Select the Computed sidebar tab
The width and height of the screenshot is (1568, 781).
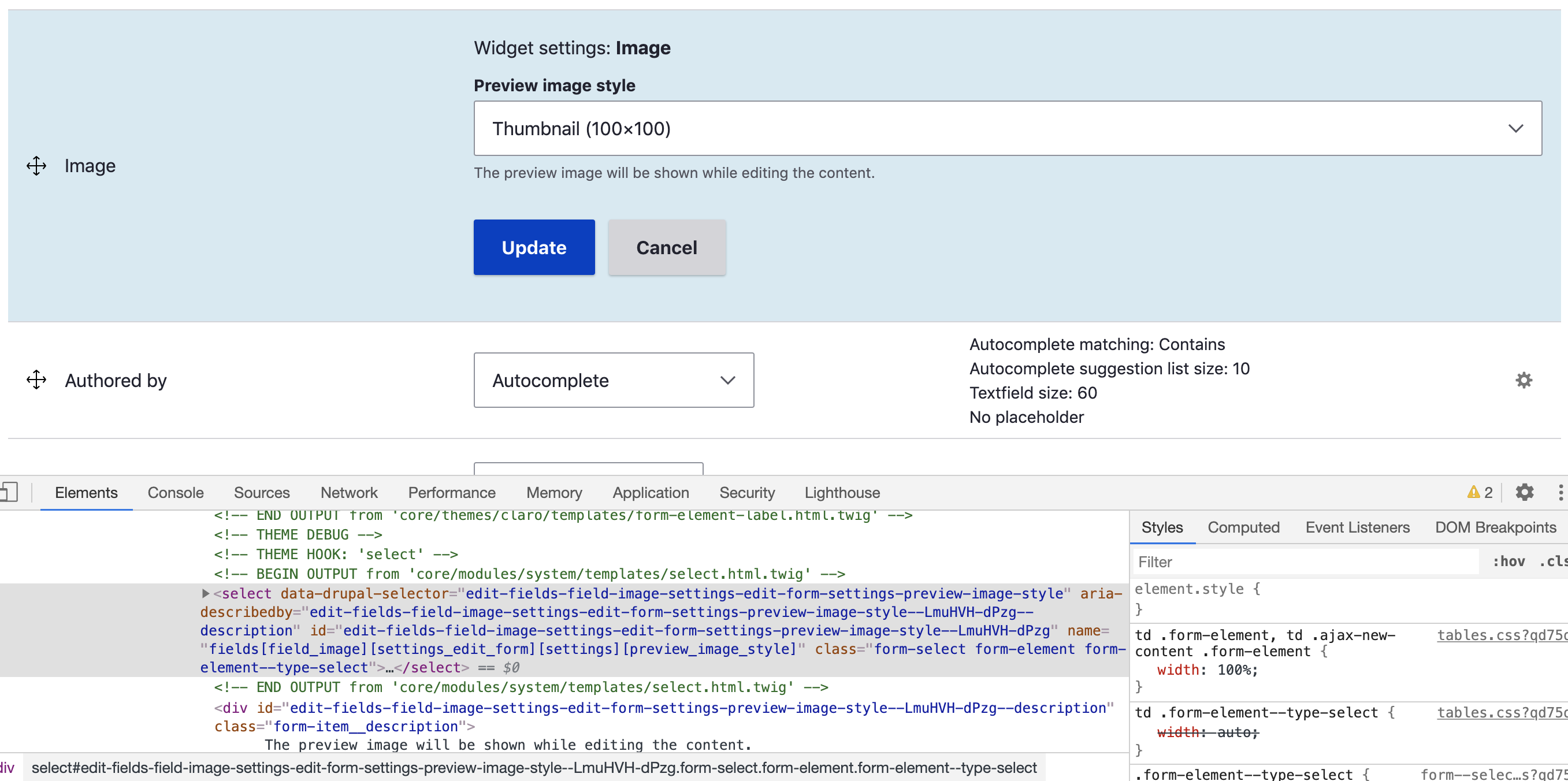point(1243,527)
